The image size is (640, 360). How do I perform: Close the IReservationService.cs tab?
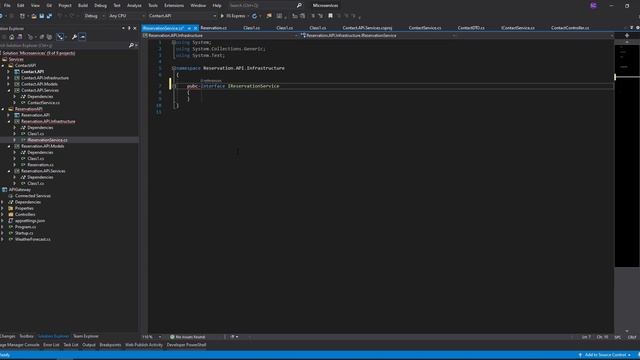coord(195,28)
